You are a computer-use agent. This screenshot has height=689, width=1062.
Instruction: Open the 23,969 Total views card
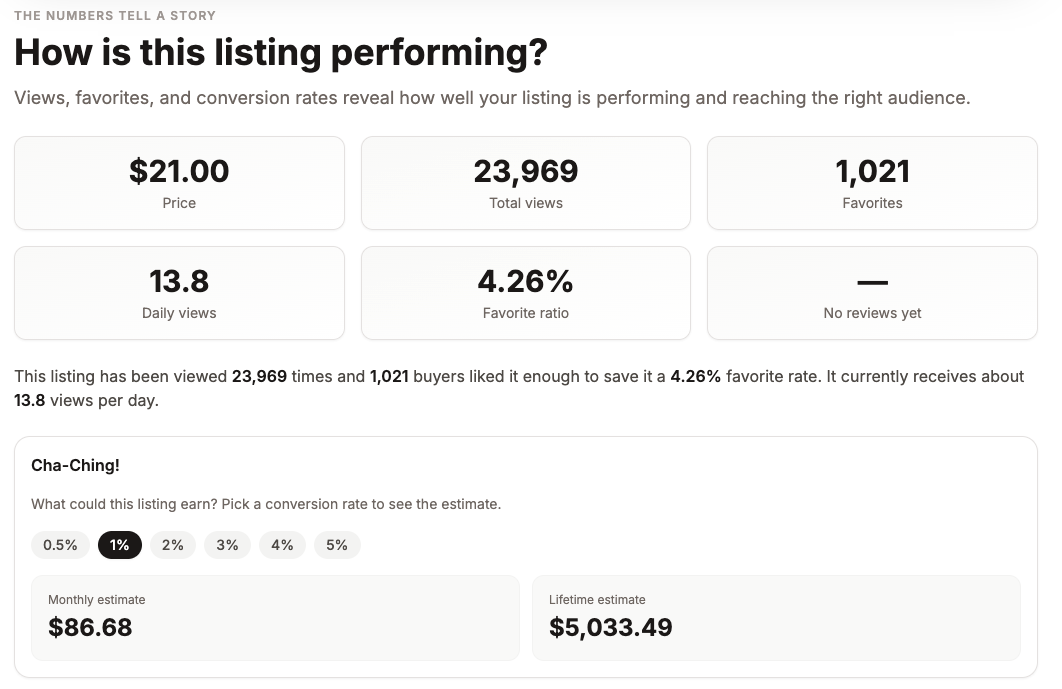(x=525, y=183)
